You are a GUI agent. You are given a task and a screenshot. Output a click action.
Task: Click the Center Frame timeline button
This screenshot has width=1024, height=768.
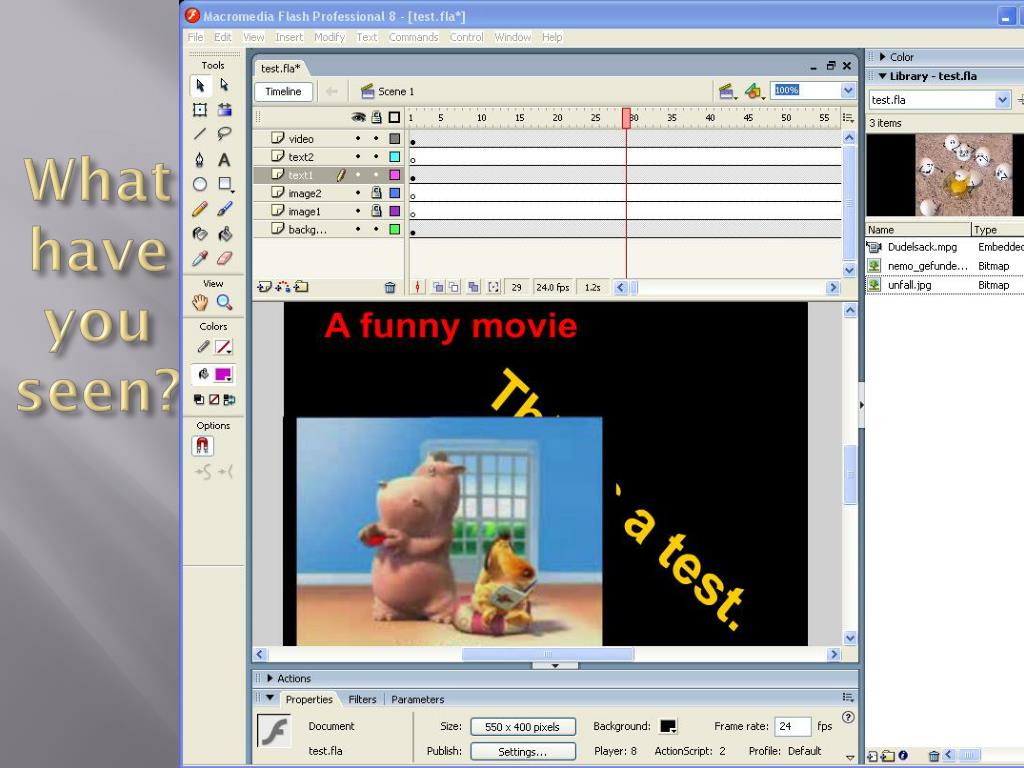pyautogui.click(x=417, y=287)
